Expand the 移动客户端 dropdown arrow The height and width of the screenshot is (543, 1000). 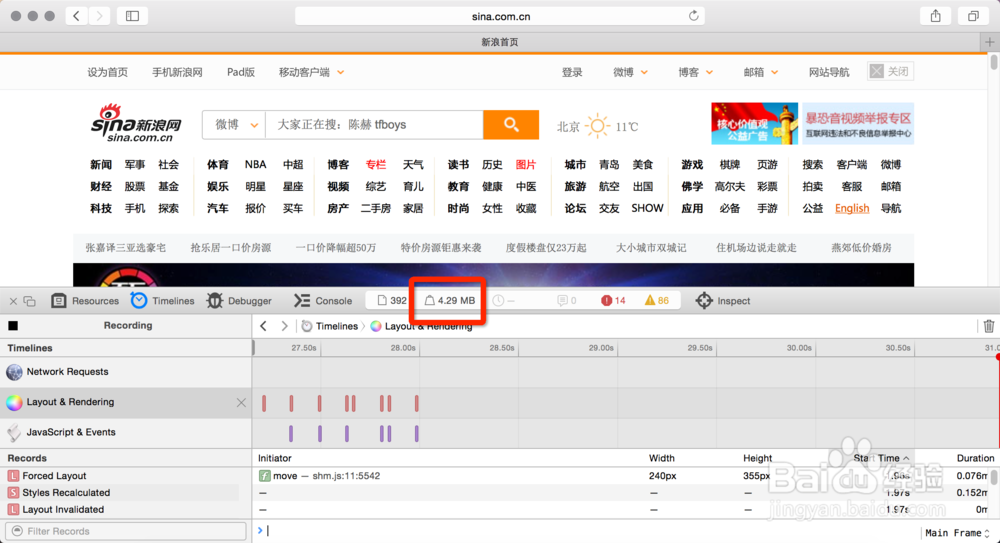click(x=341, y=72)
